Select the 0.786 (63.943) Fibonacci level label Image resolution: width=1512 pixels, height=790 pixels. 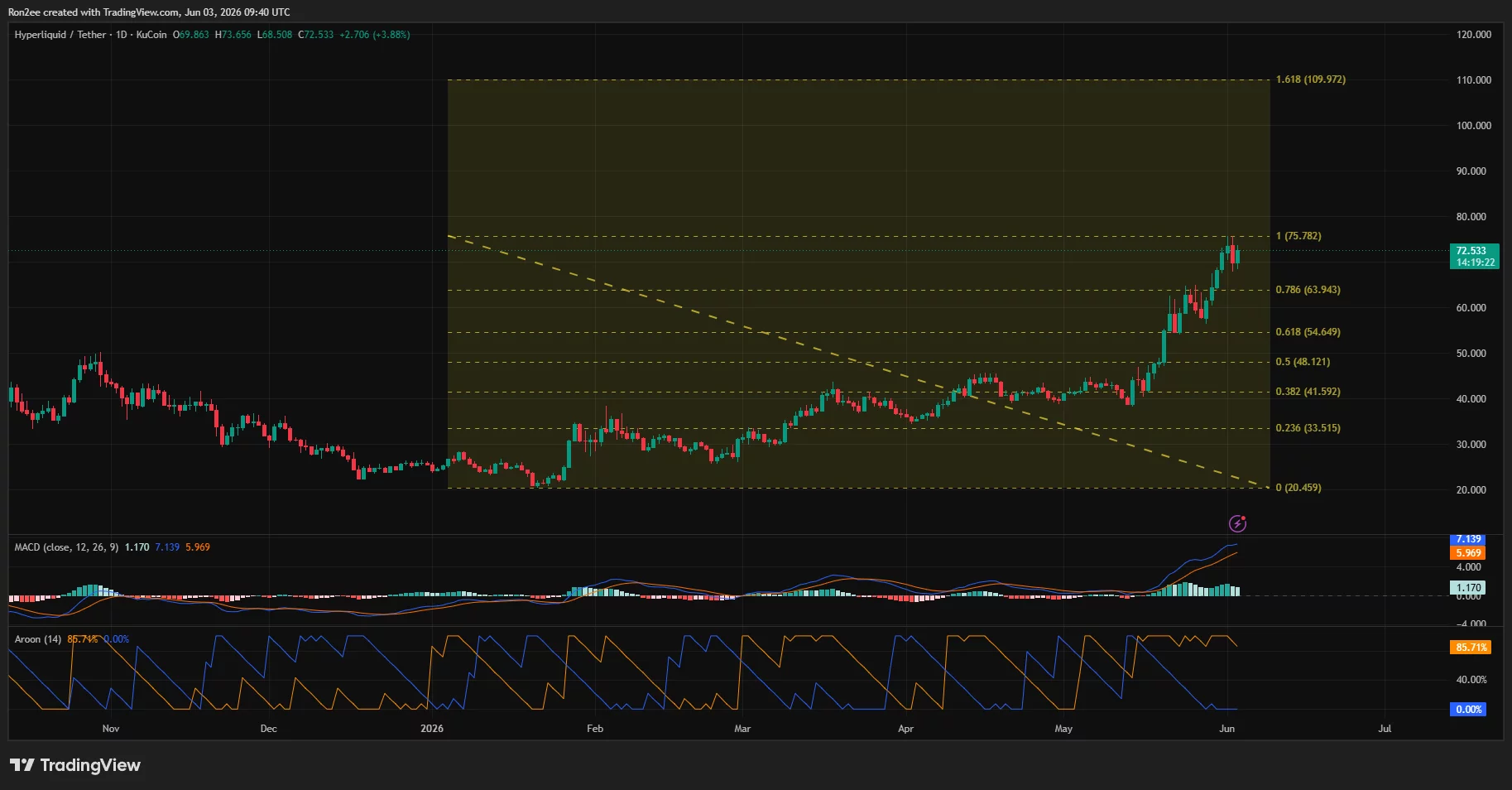[1308, 290]
